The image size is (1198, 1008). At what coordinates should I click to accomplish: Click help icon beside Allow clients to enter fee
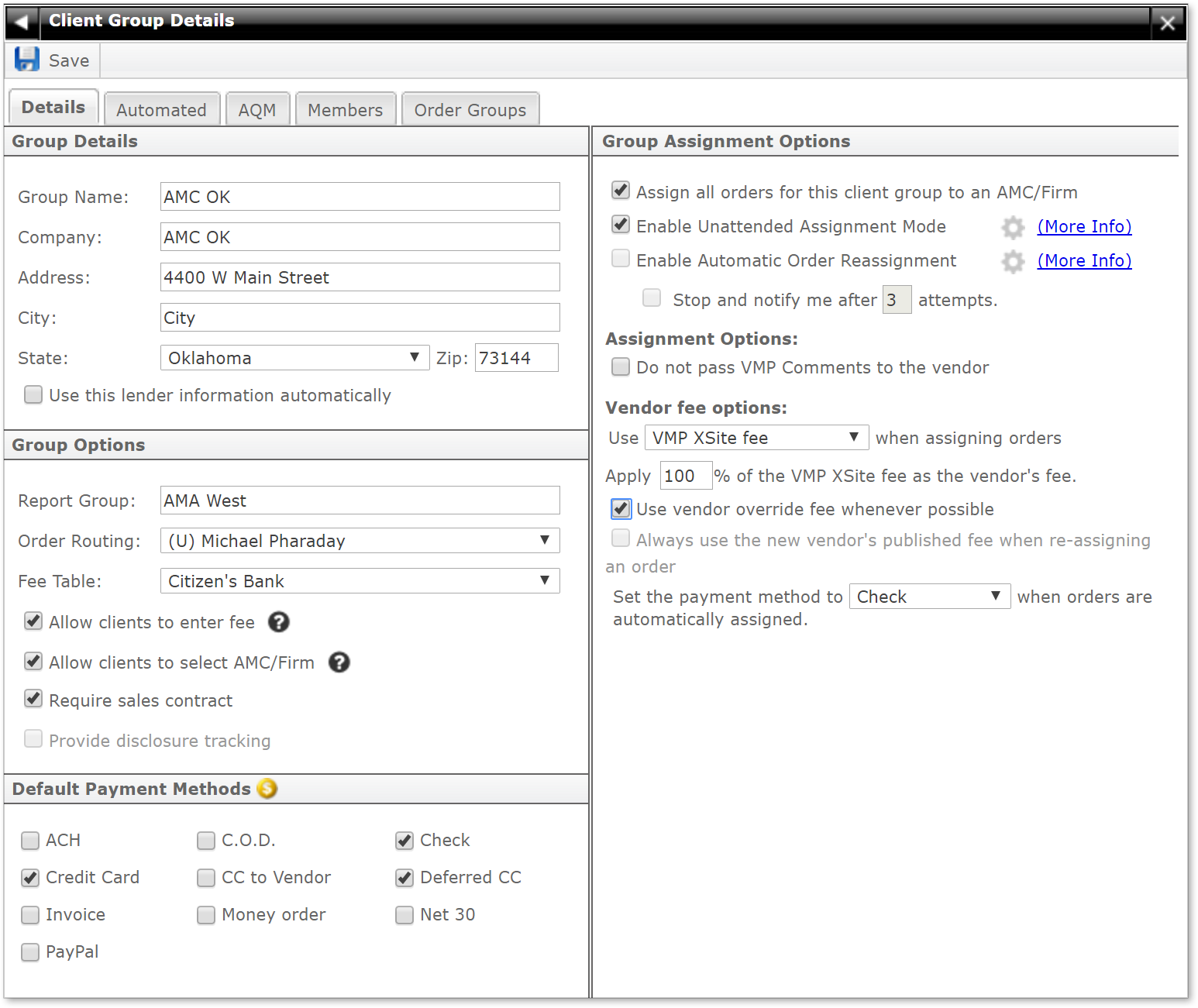[x=279, y=622]
